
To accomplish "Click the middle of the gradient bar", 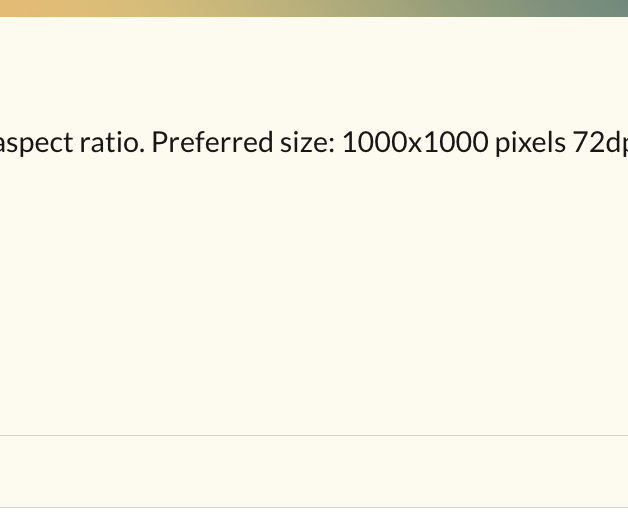I will (314, 8).
